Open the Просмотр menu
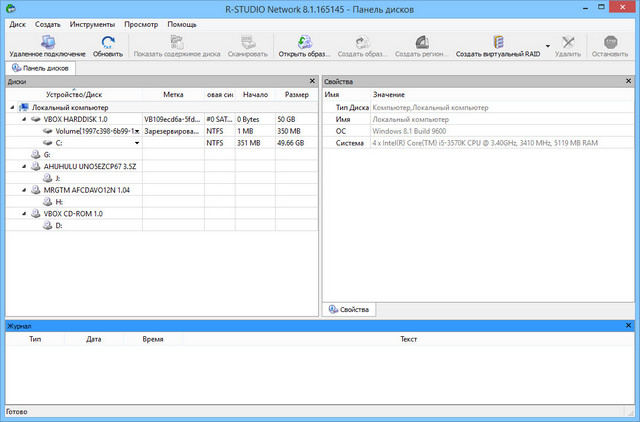The height and width of the screenshot is (422, 640). point(141,23)
